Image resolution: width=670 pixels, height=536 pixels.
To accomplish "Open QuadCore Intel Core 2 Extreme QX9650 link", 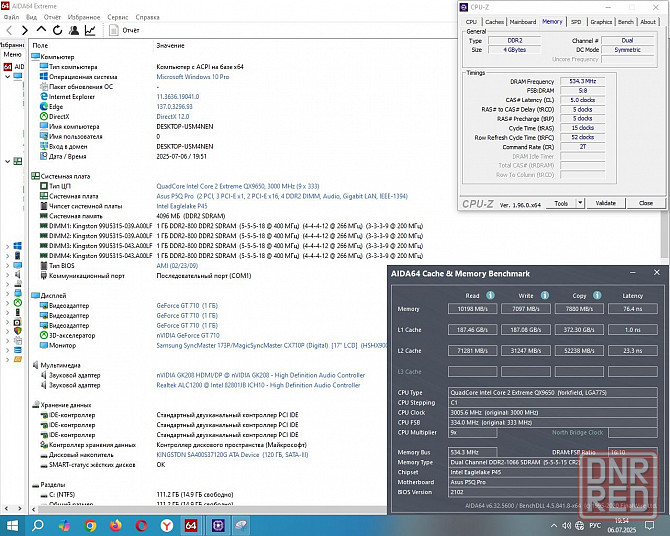I will pos(238,186).
